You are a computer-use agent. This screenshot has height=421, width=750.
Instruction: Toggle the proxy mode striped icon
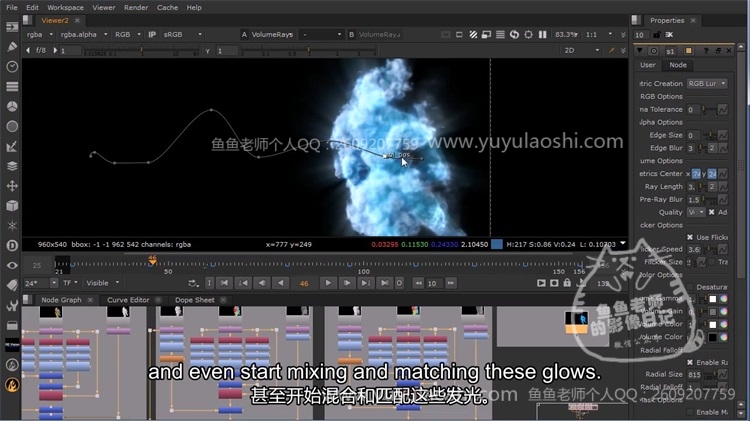tap(473, 34)
